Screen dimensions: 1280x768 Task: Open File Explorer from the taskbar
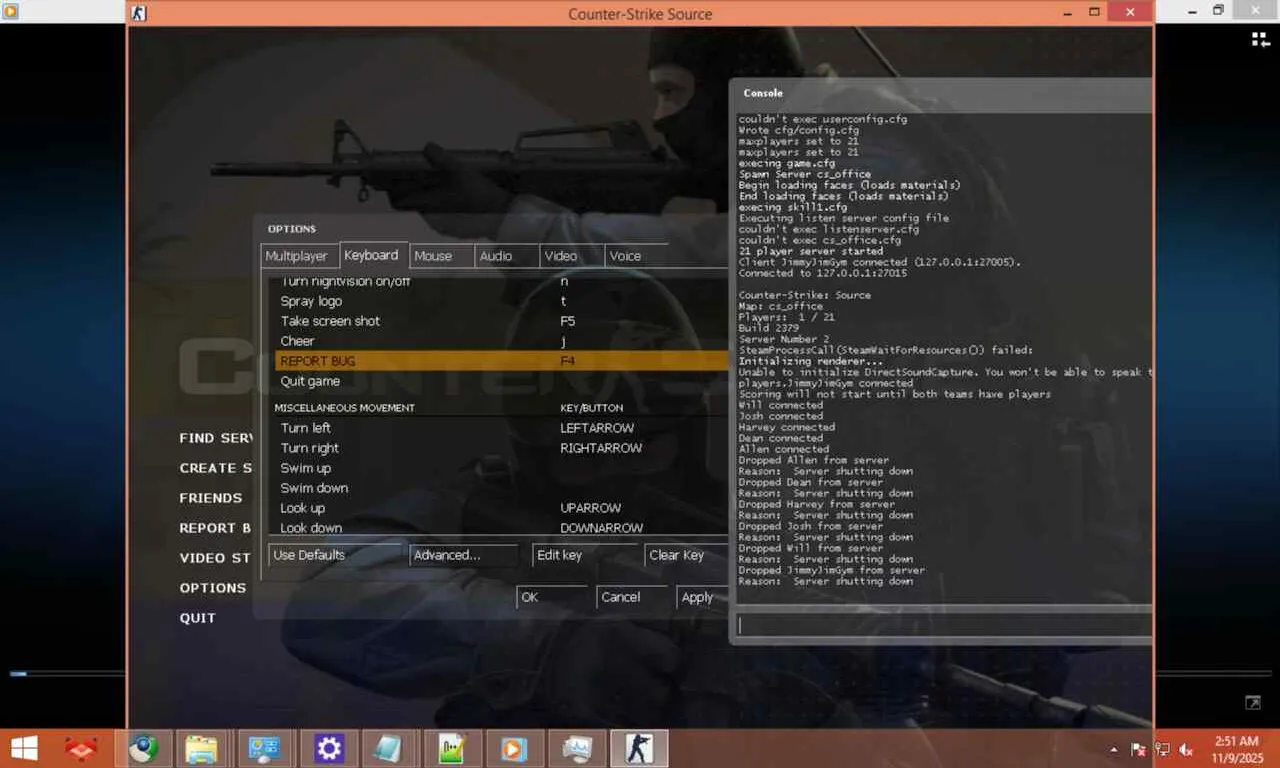point(201,748)
